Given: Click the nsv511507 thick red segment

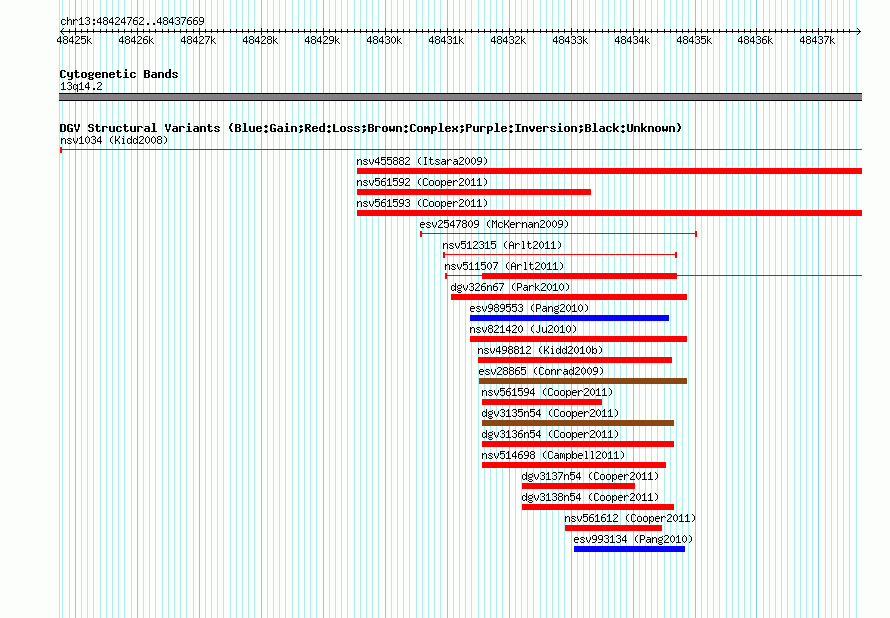Looking at the screenshot, I should point(580,276).
